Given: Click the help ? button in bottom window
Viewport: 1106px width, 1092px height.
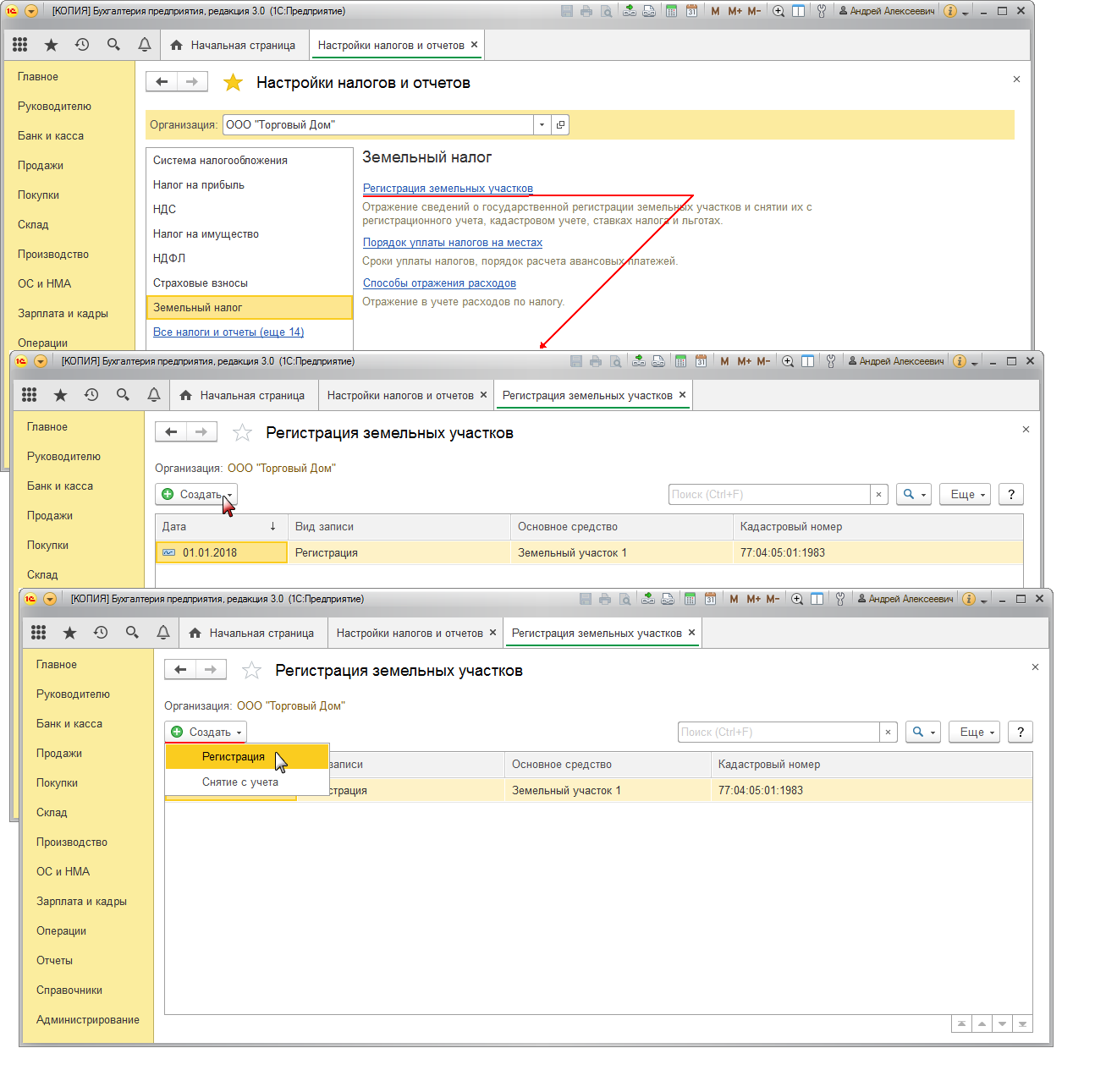Looking at the screenshot, I should 1021,732.
